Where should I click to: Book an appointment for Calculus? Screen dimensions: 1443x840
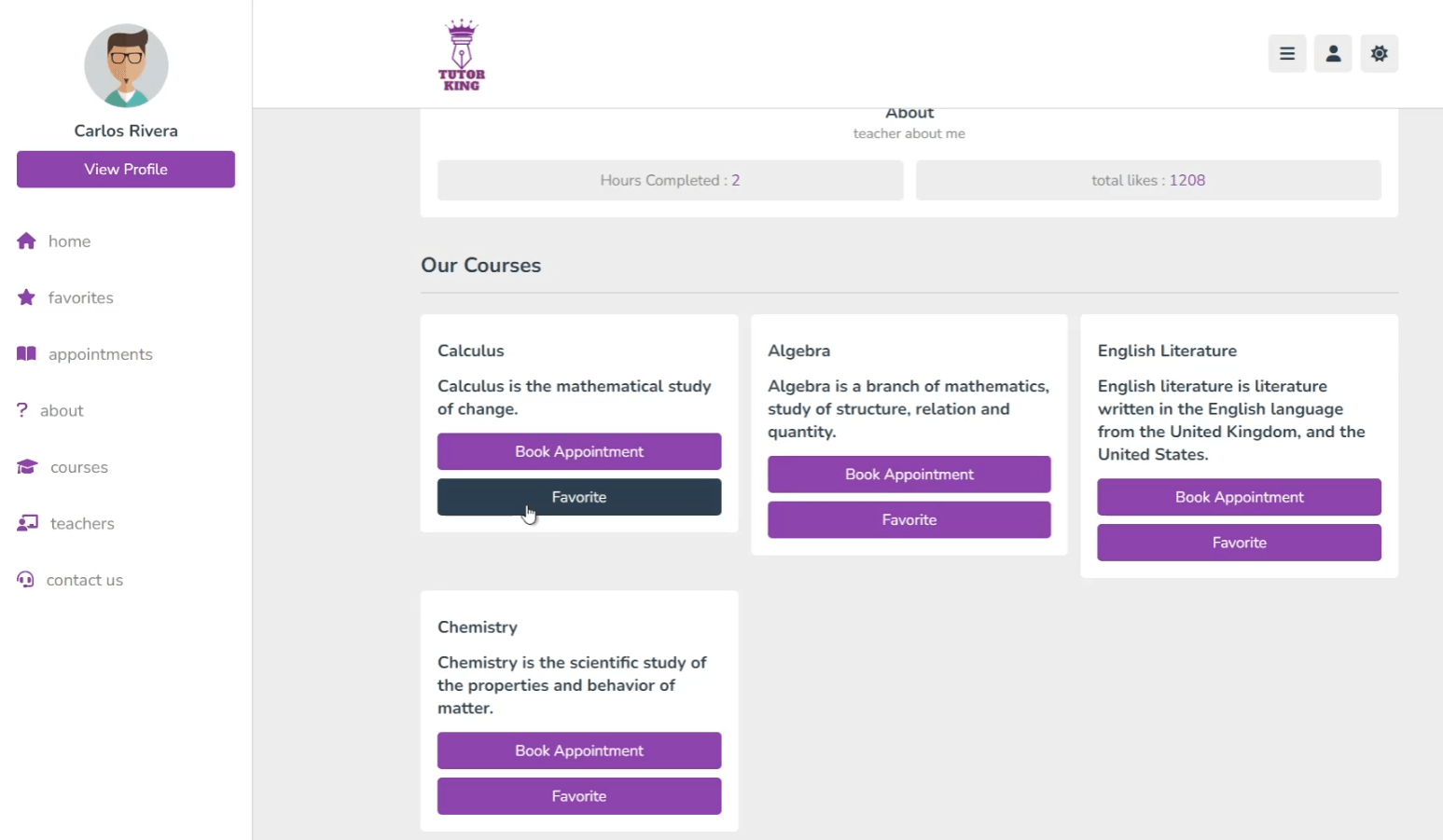pyautogui.click(x=578, y=451)
